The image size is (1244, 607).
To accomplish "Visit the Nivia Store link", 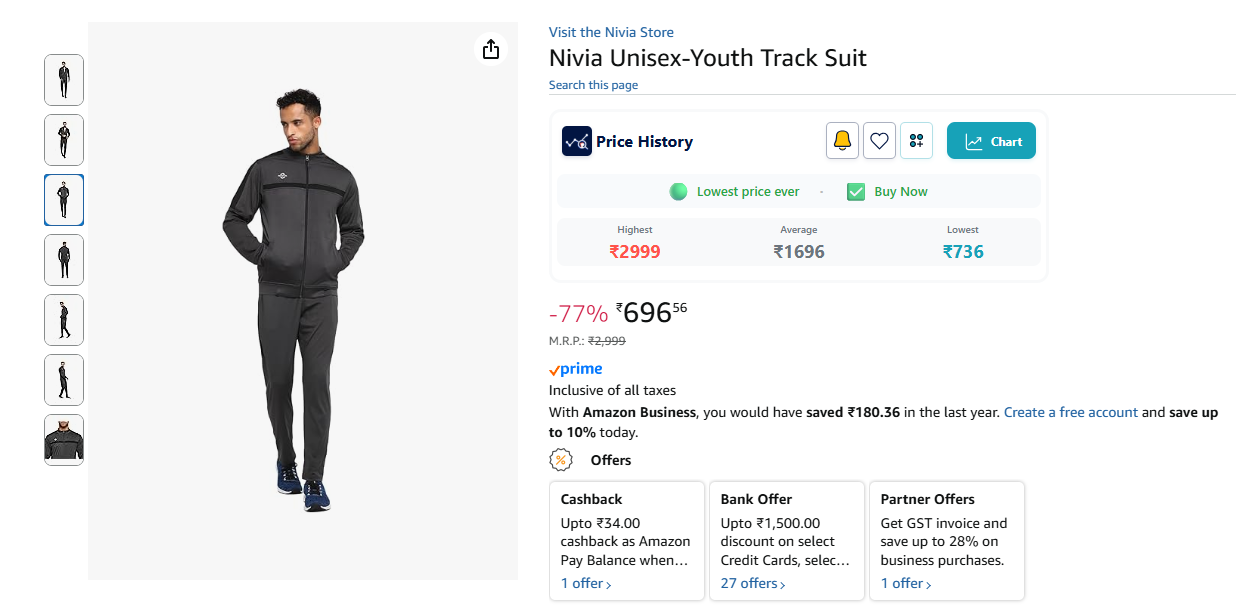I will pos(611,32).
